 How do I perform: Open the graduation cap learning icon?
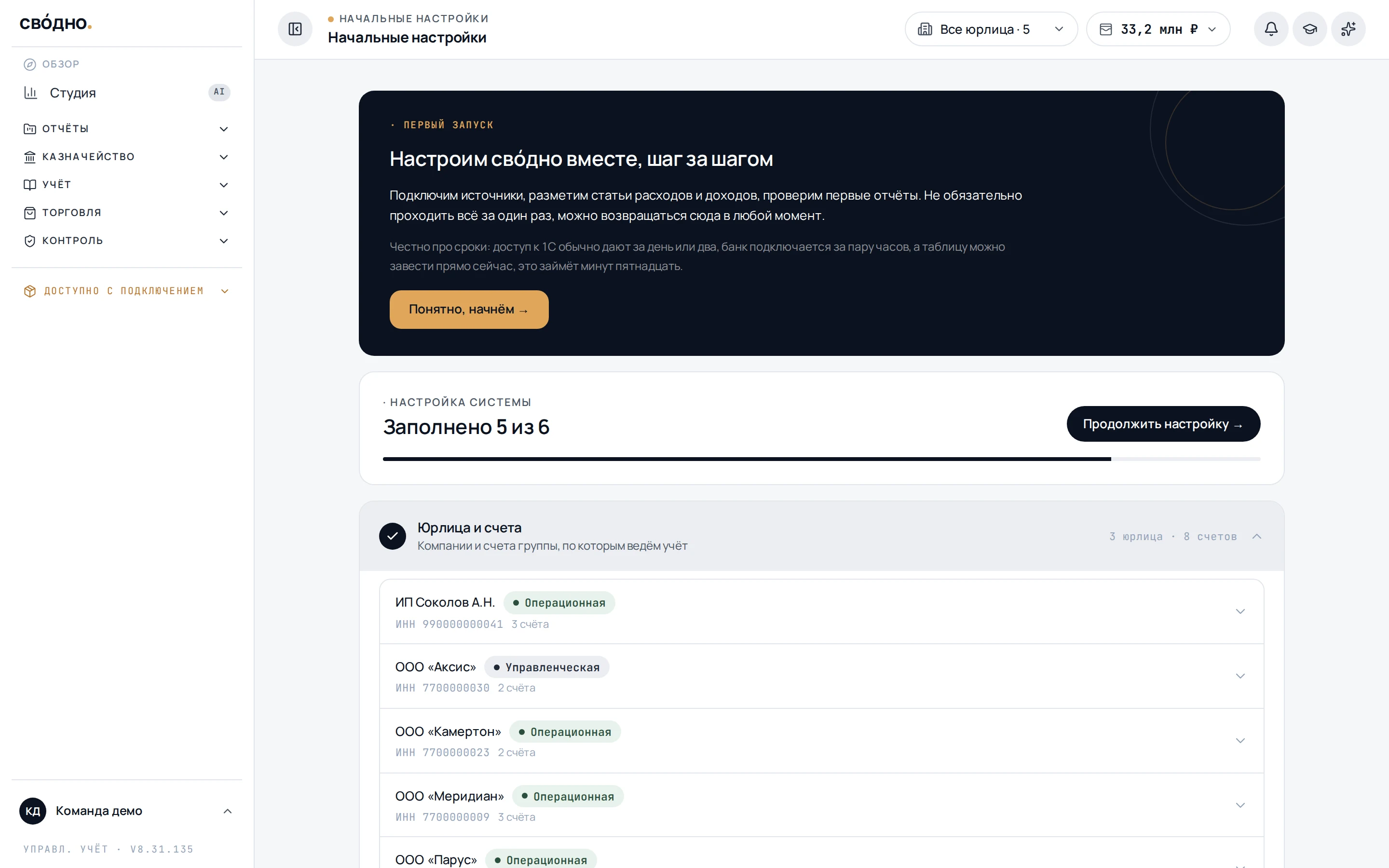coord(1309,29)
